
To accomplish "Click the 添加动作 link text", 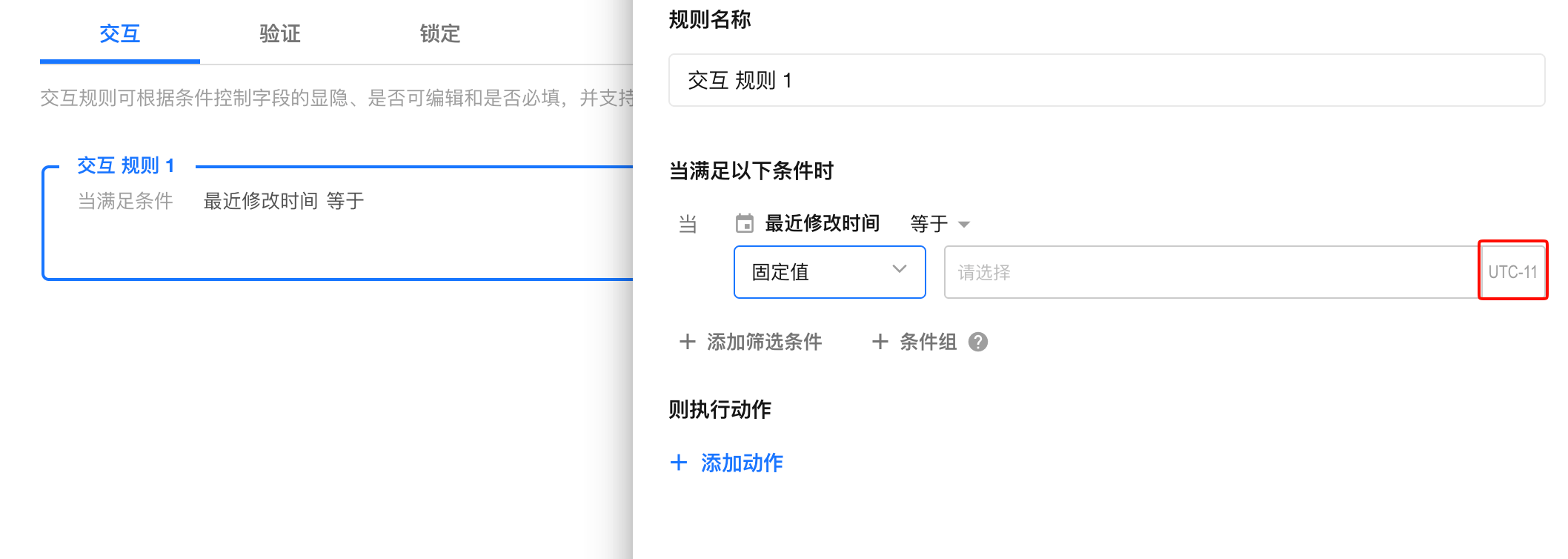I will (742, 463).
